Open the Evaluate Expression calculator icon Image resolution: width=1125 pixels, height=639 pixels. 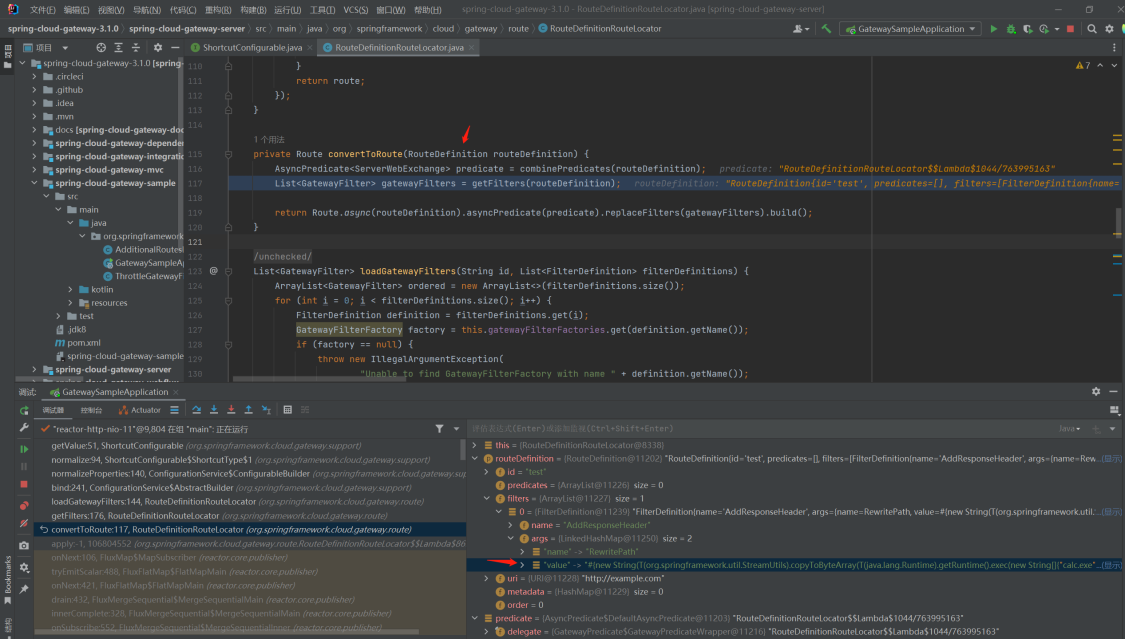tap(288, 410)
